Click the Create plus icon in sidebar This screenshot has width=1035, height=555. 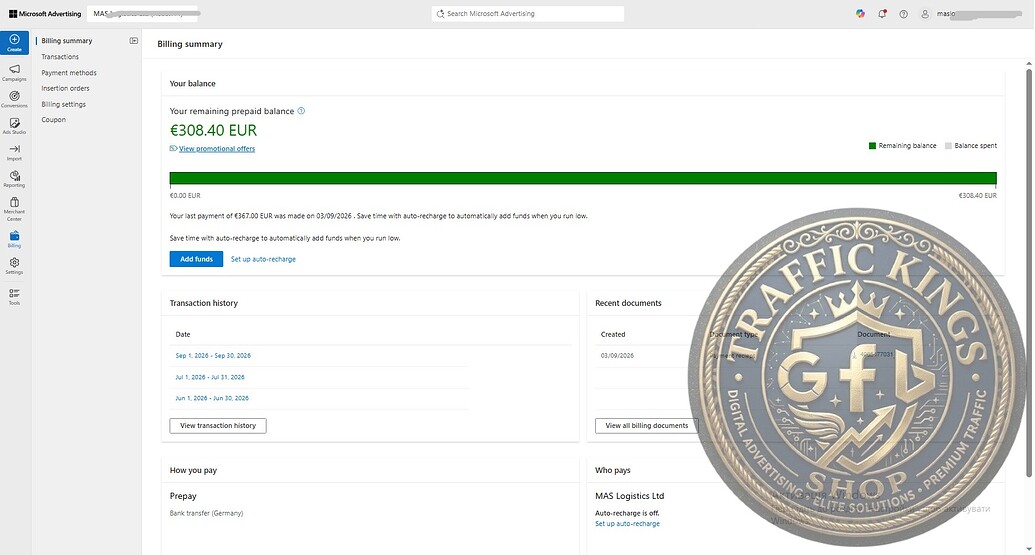(x=14, y=40)
